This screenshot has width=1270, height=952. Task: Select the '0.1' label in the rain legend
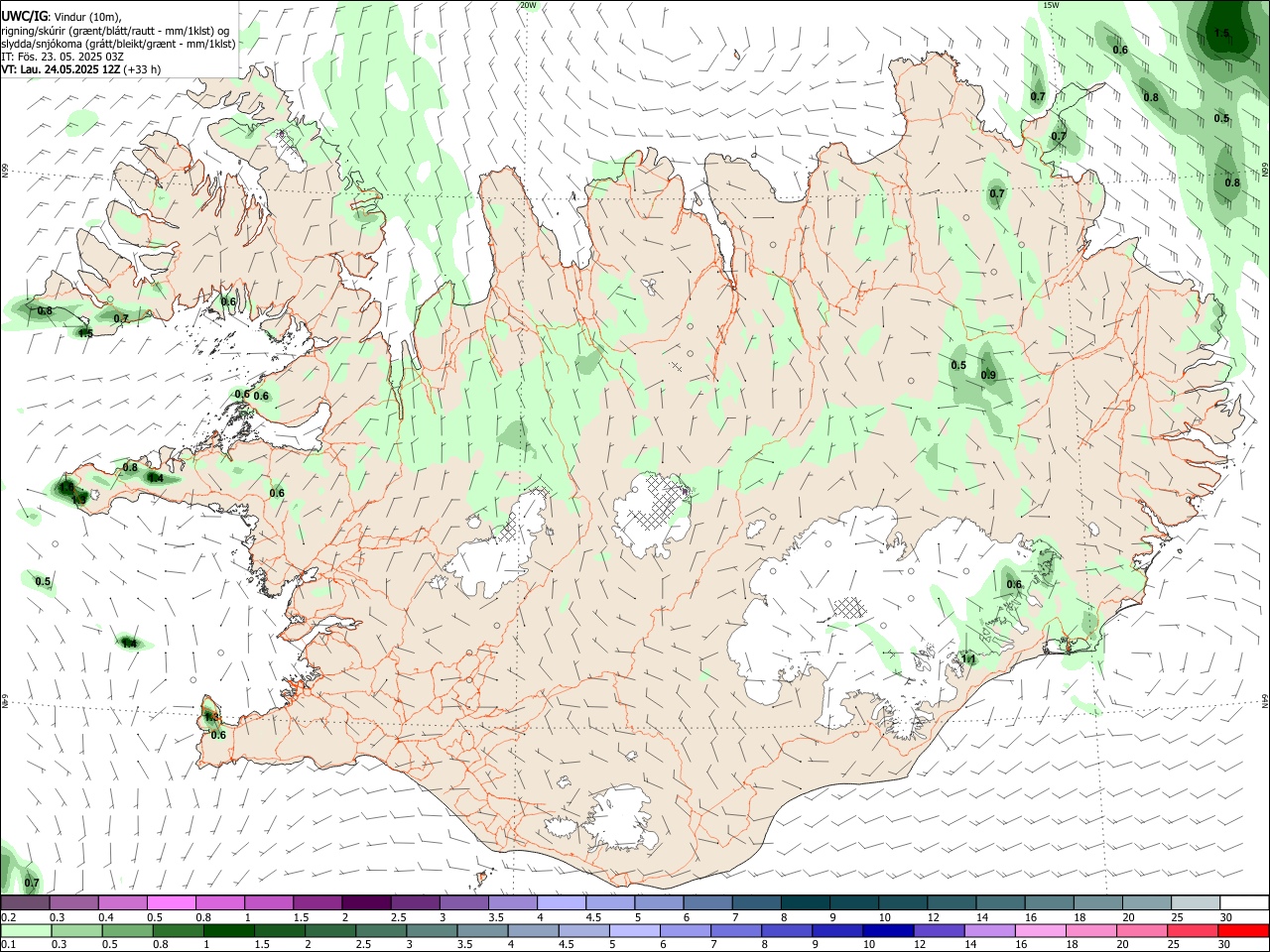click(x=9, y=945)
